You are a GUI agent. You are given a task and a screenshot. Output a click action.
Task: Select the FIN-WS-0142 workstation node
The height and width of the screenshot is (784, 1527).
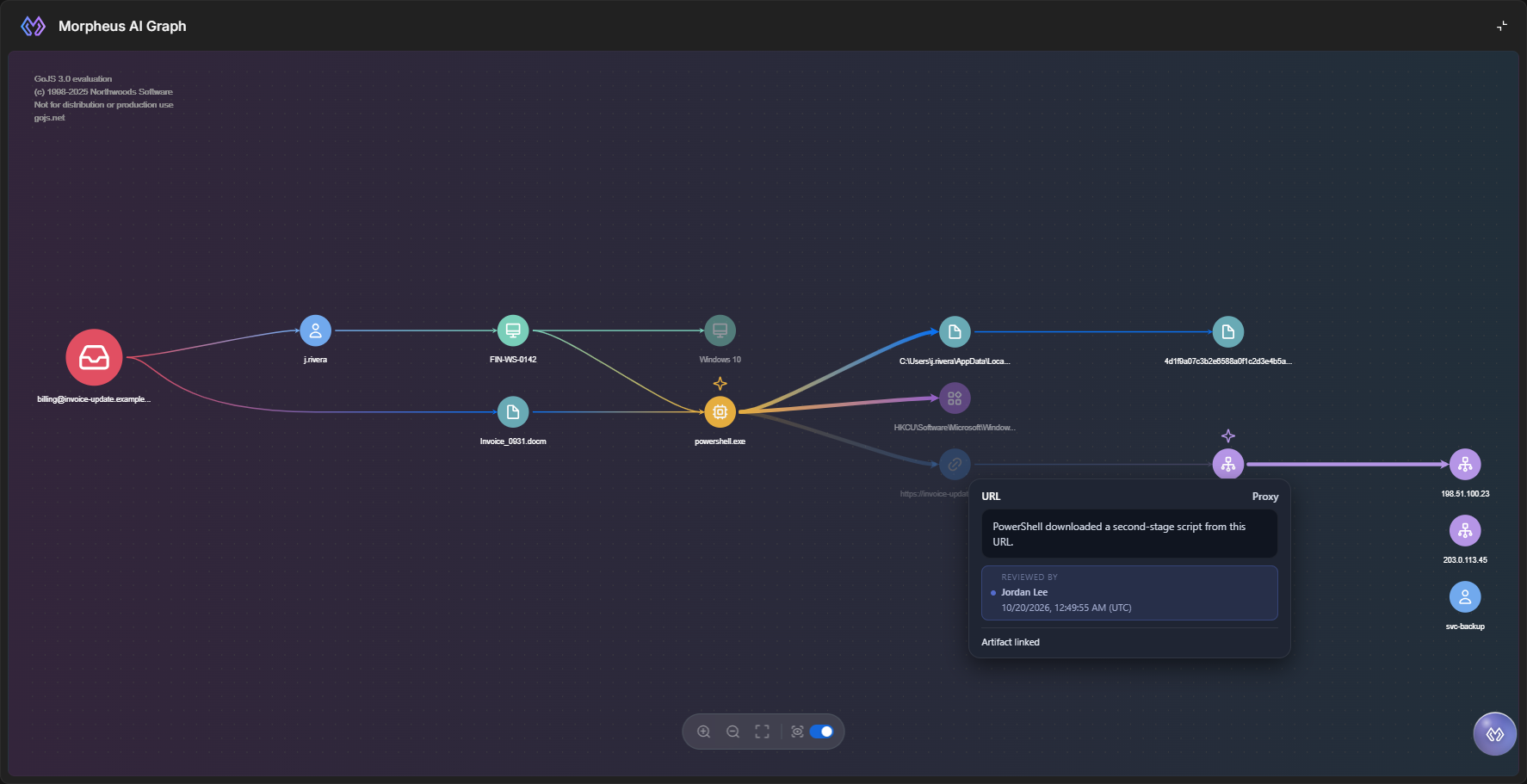513,330
